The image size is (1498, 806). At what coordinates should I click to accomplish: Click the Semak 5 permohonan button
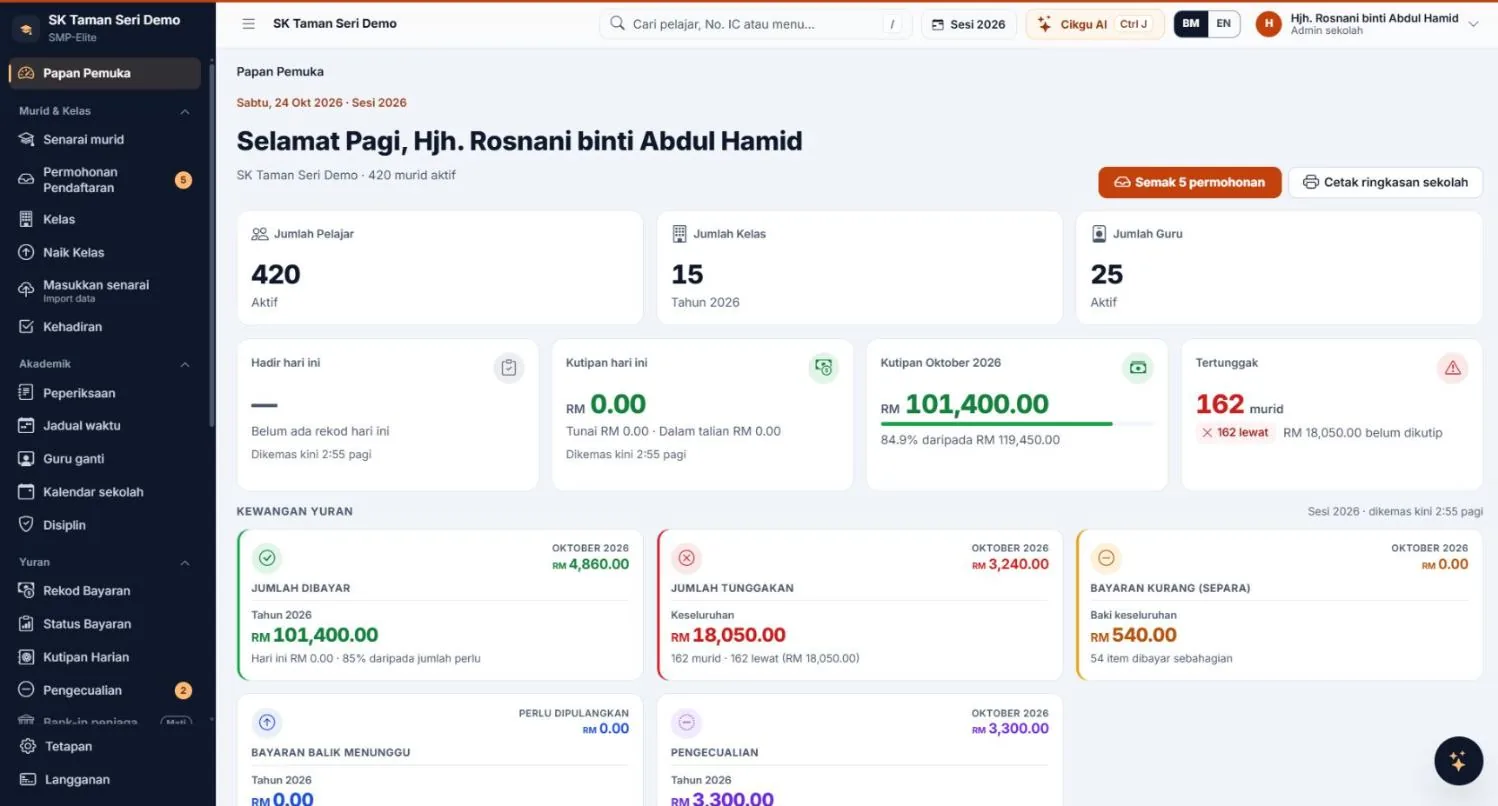tap(1190, 182)
